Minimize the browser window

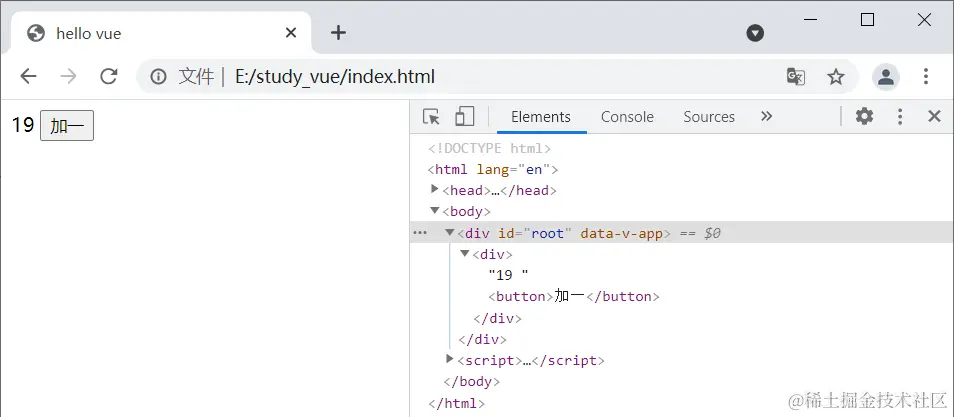(x=810, y=19)
